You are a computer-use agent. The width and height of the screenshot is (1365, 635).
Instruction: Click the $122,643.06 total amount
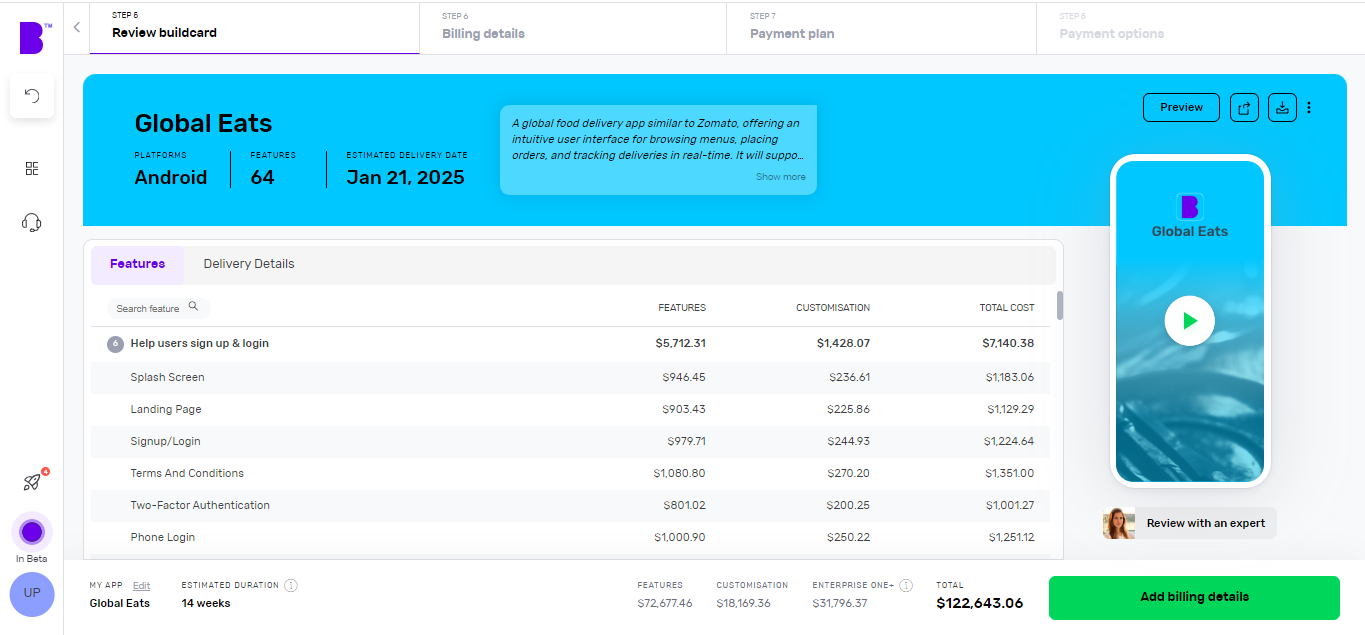click(980, 603)
